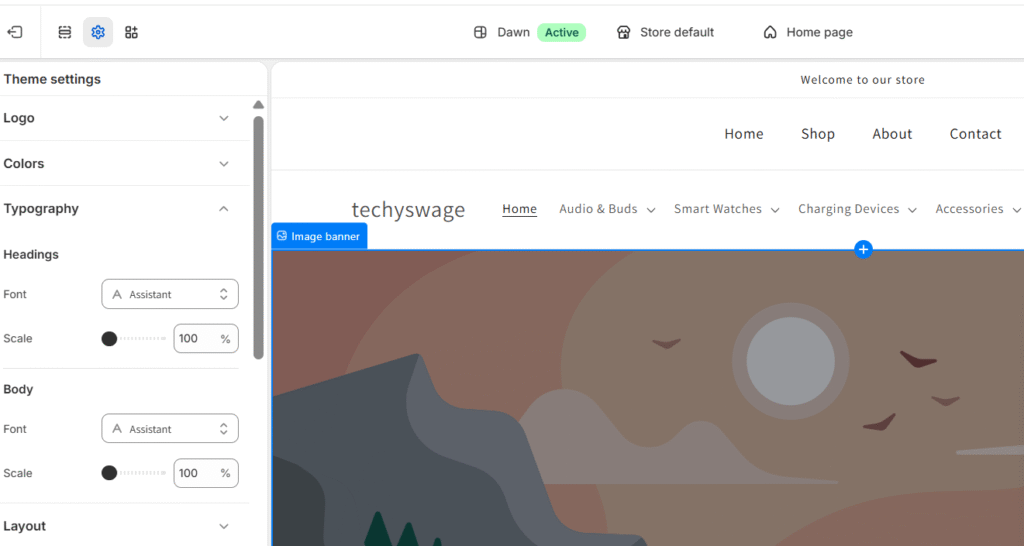Open the Headings font picker
Image resolution: width=1024 pixels, height=546 pixels.
coord(170,295)
